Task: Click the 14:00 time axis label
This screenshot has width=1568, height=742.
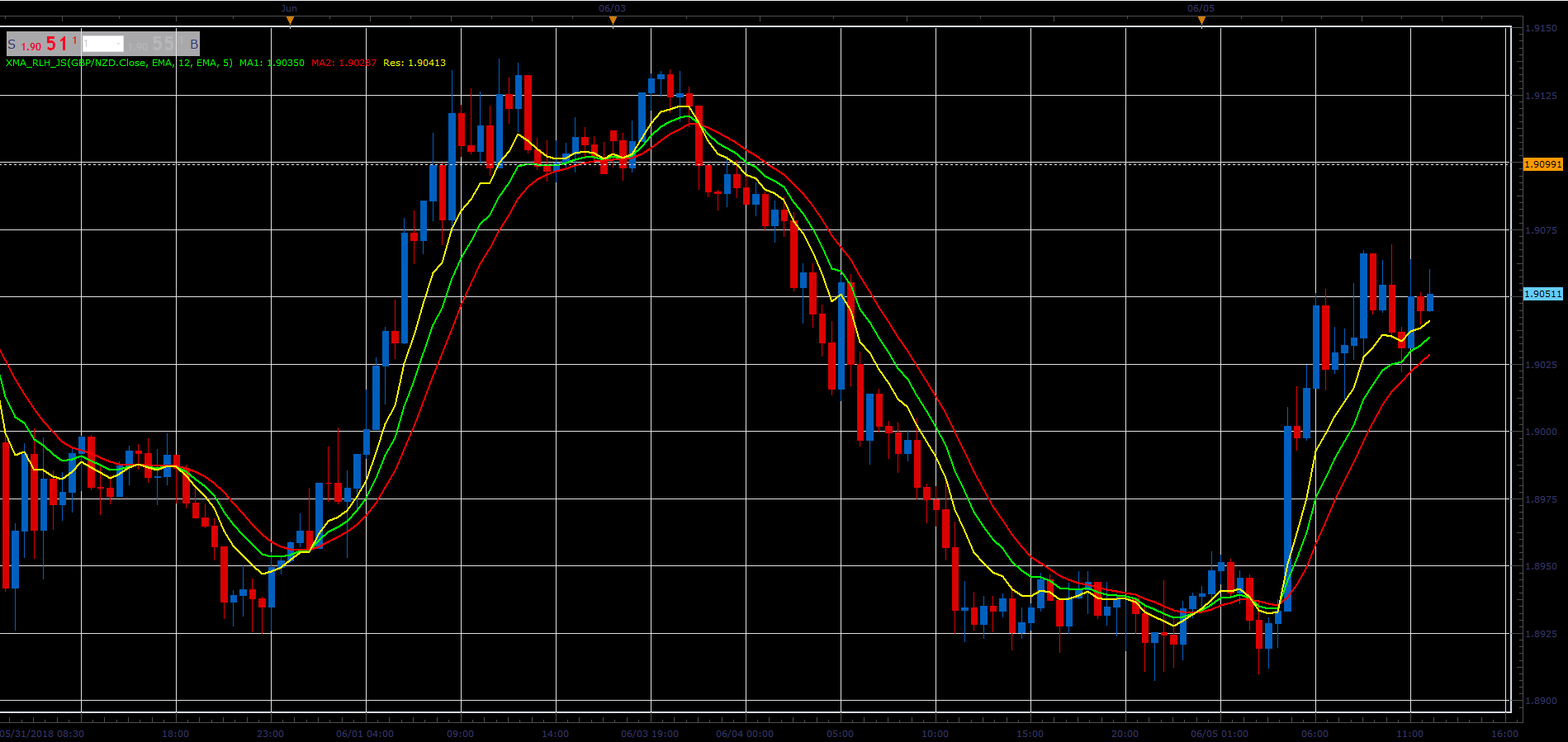Action: (x=555, y=734)
